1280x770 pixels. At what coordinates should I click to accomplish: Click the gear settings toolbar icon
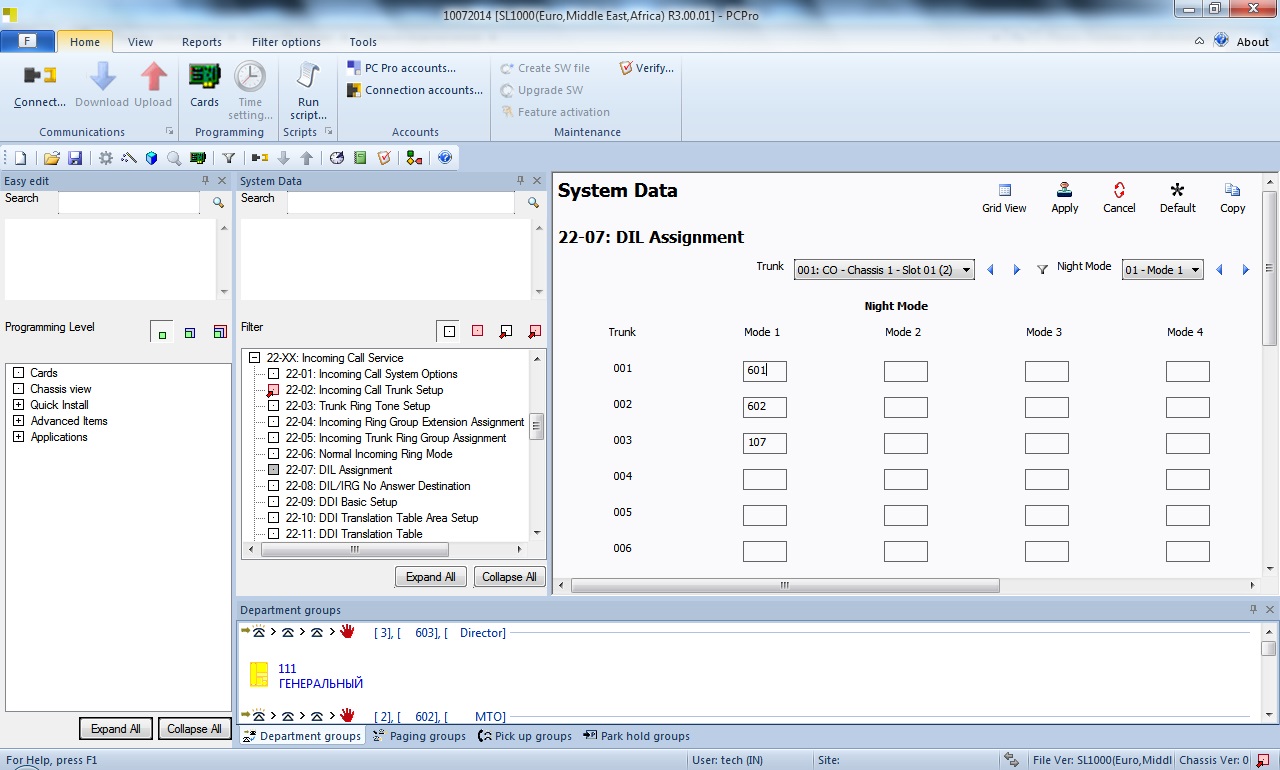[x=106, y=158]
